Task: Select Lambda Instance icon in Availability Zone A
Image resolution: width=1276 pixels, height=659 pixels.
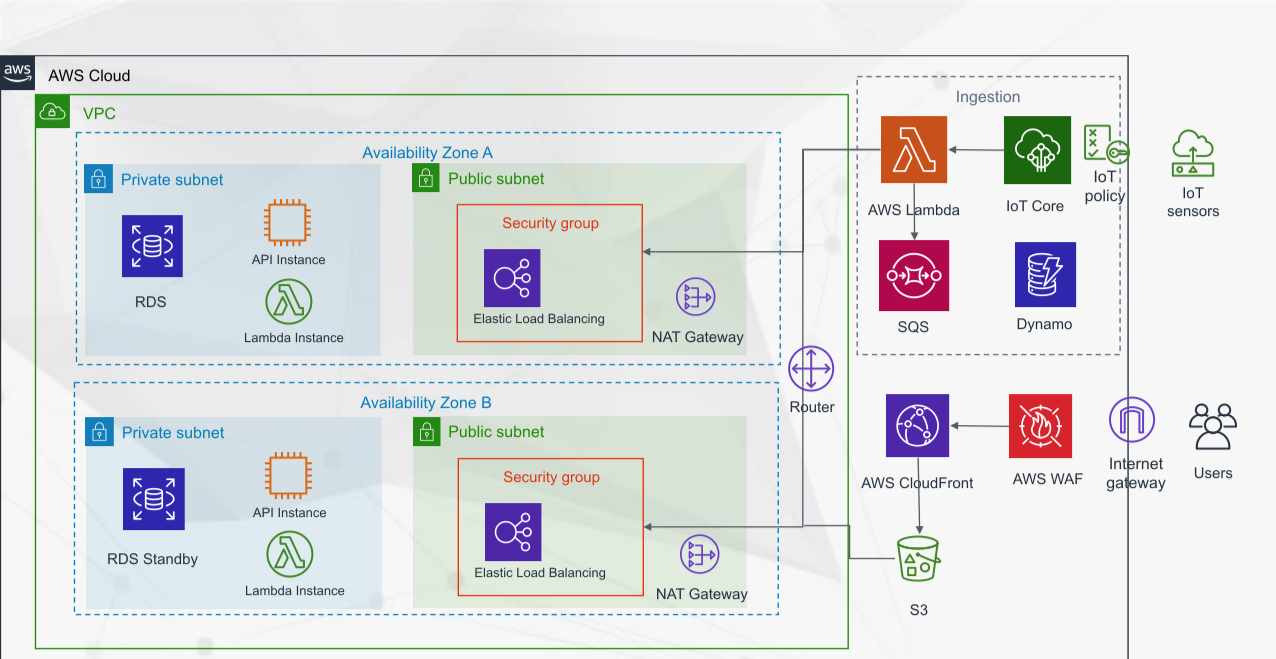Action: click(289, 302)
